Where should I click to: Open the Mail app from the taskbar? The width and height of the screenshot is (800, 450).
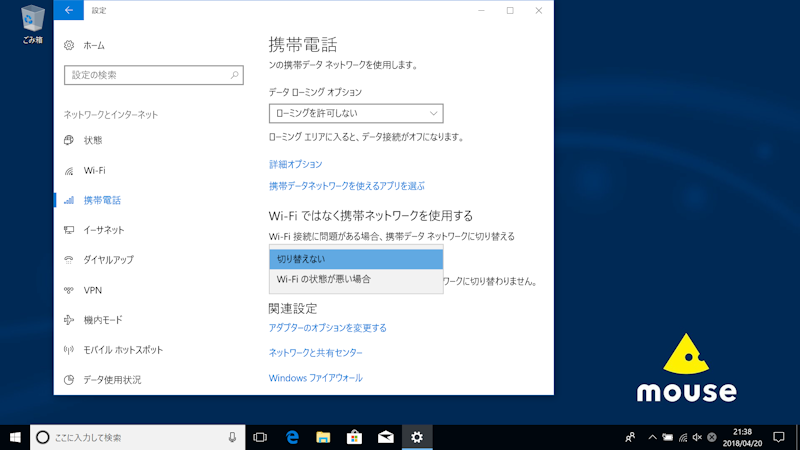tap(385, 437)
